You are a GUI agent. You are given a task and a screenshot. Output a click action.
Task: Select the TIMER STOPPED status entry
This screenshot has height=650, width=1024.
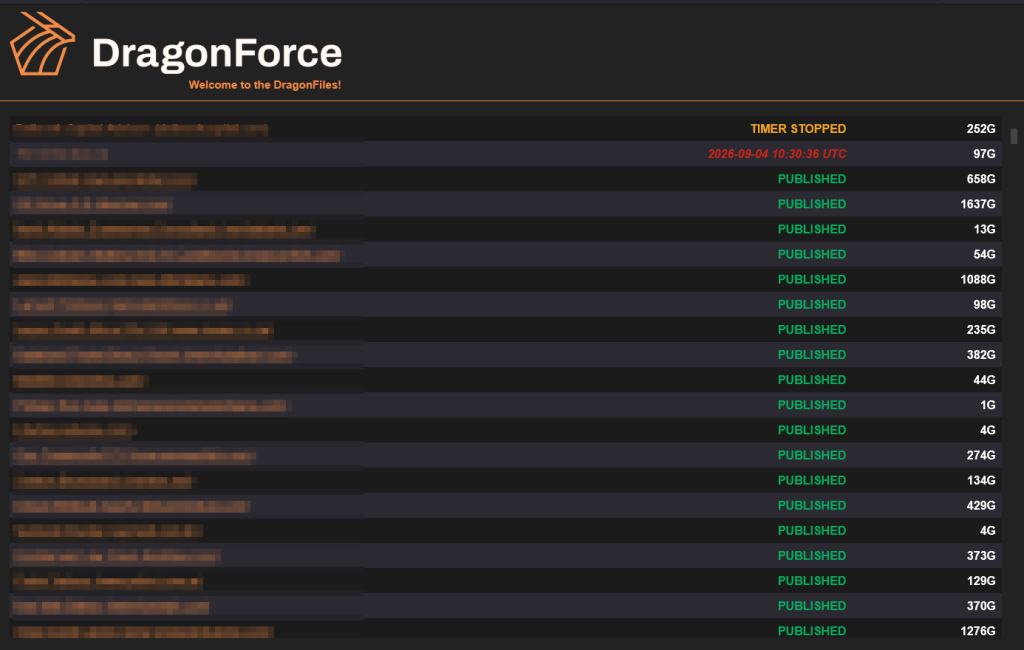(x=797, y=129)
